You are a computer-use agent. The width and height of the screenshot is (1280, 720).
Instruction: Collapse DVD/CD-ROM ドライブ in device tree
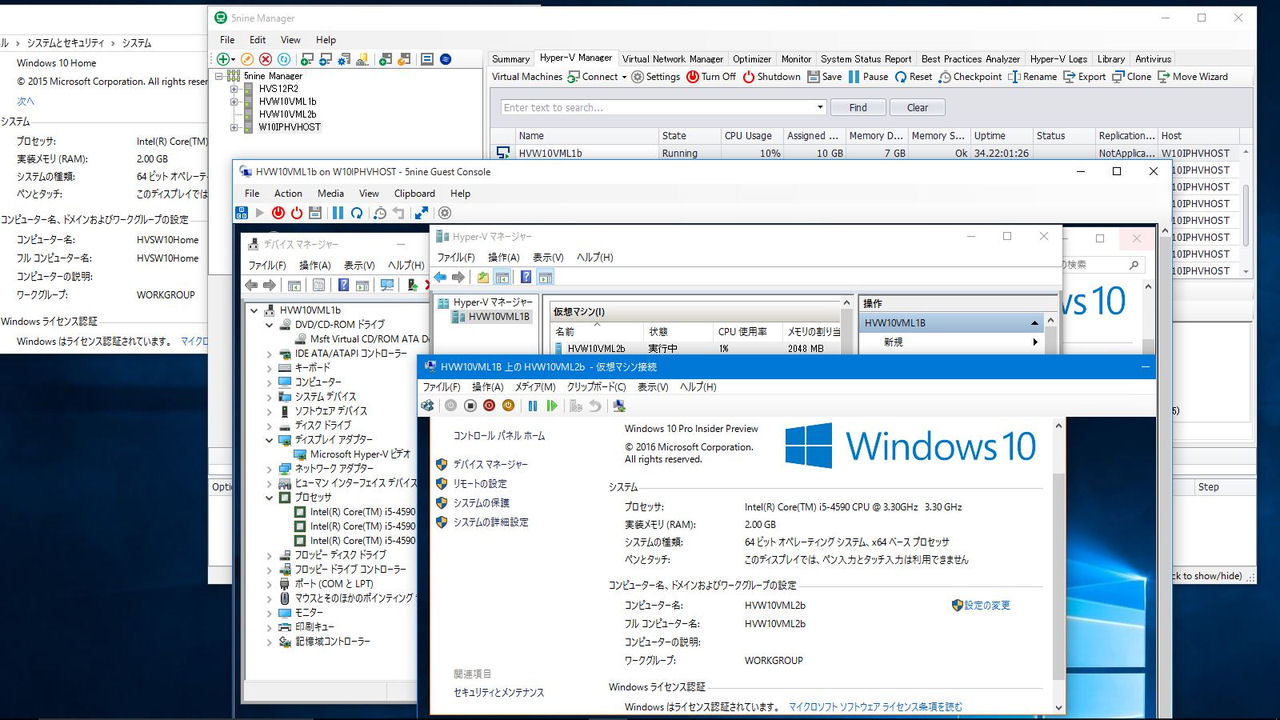[x=270, y=325]
